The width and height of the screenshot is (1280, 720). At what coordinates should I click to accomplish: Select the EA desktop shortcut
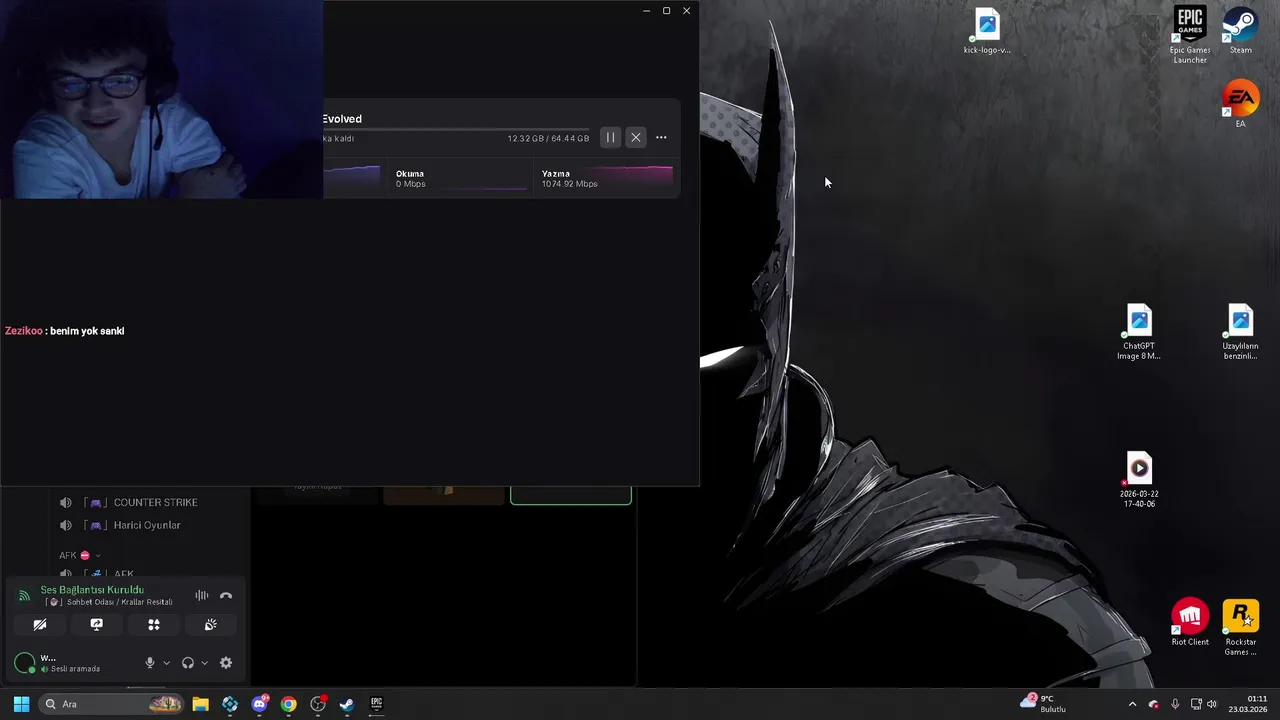[1240, 104]
